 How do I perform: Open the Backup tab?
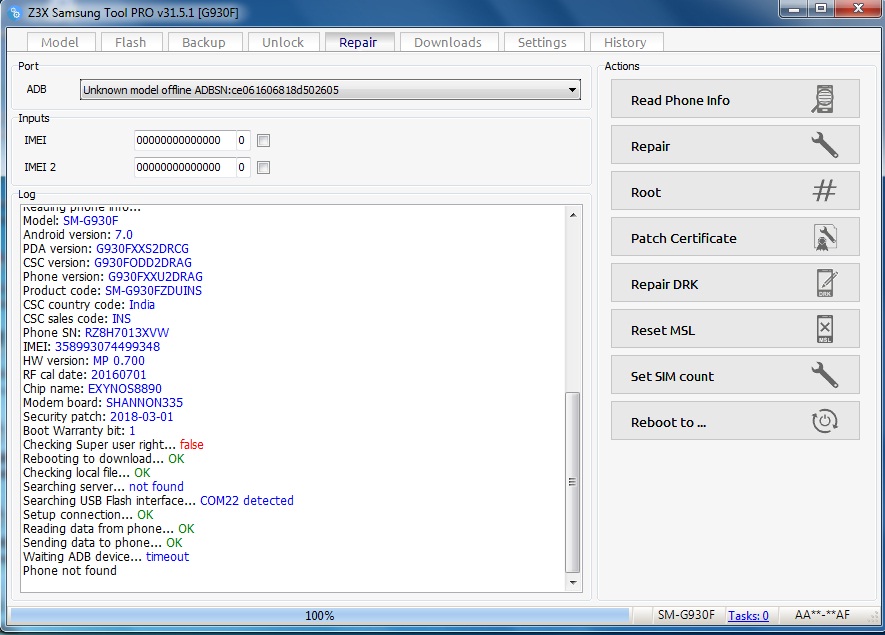pos(204,42)
